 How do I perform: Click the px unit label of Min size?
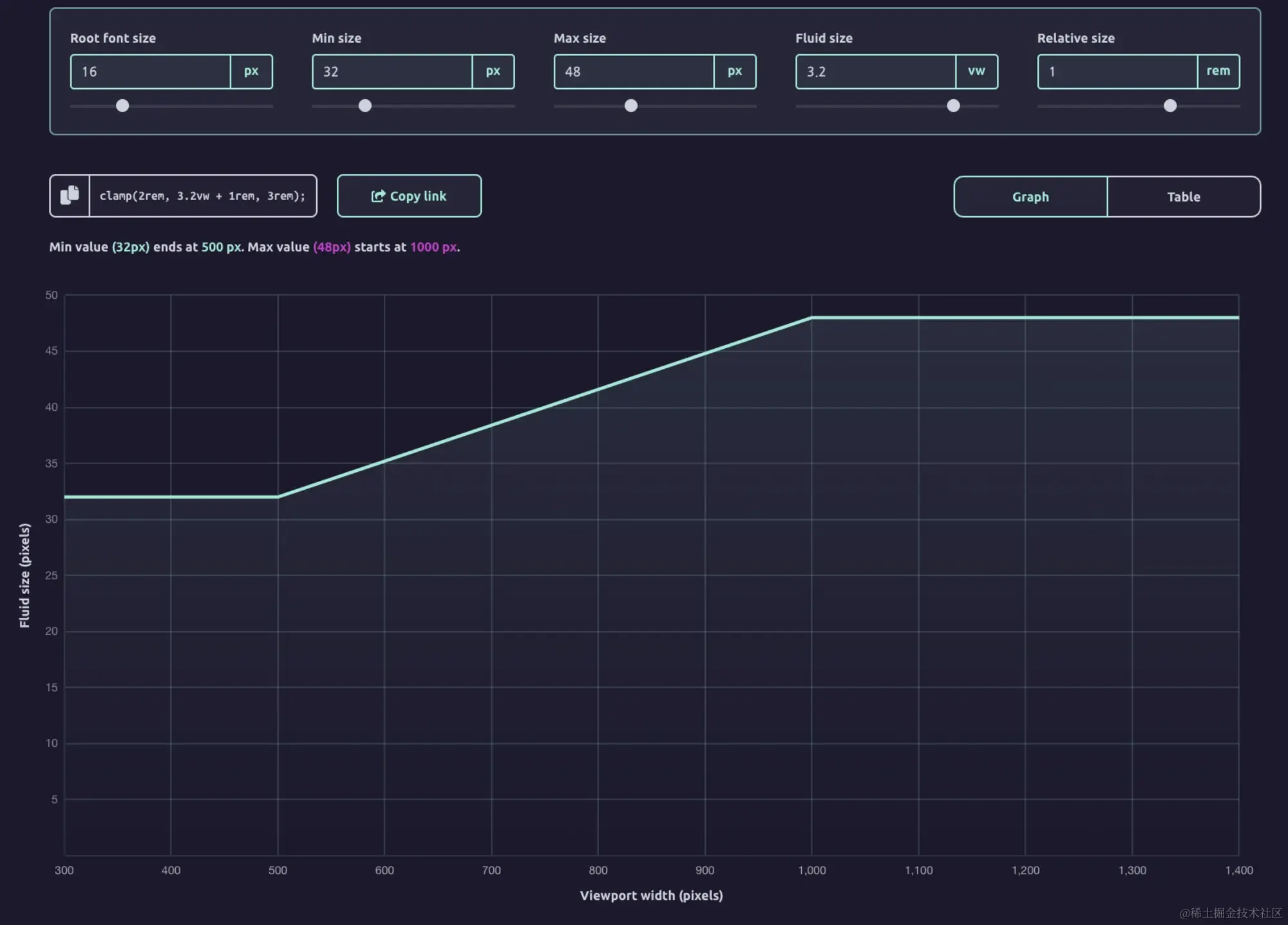point(493,71)
